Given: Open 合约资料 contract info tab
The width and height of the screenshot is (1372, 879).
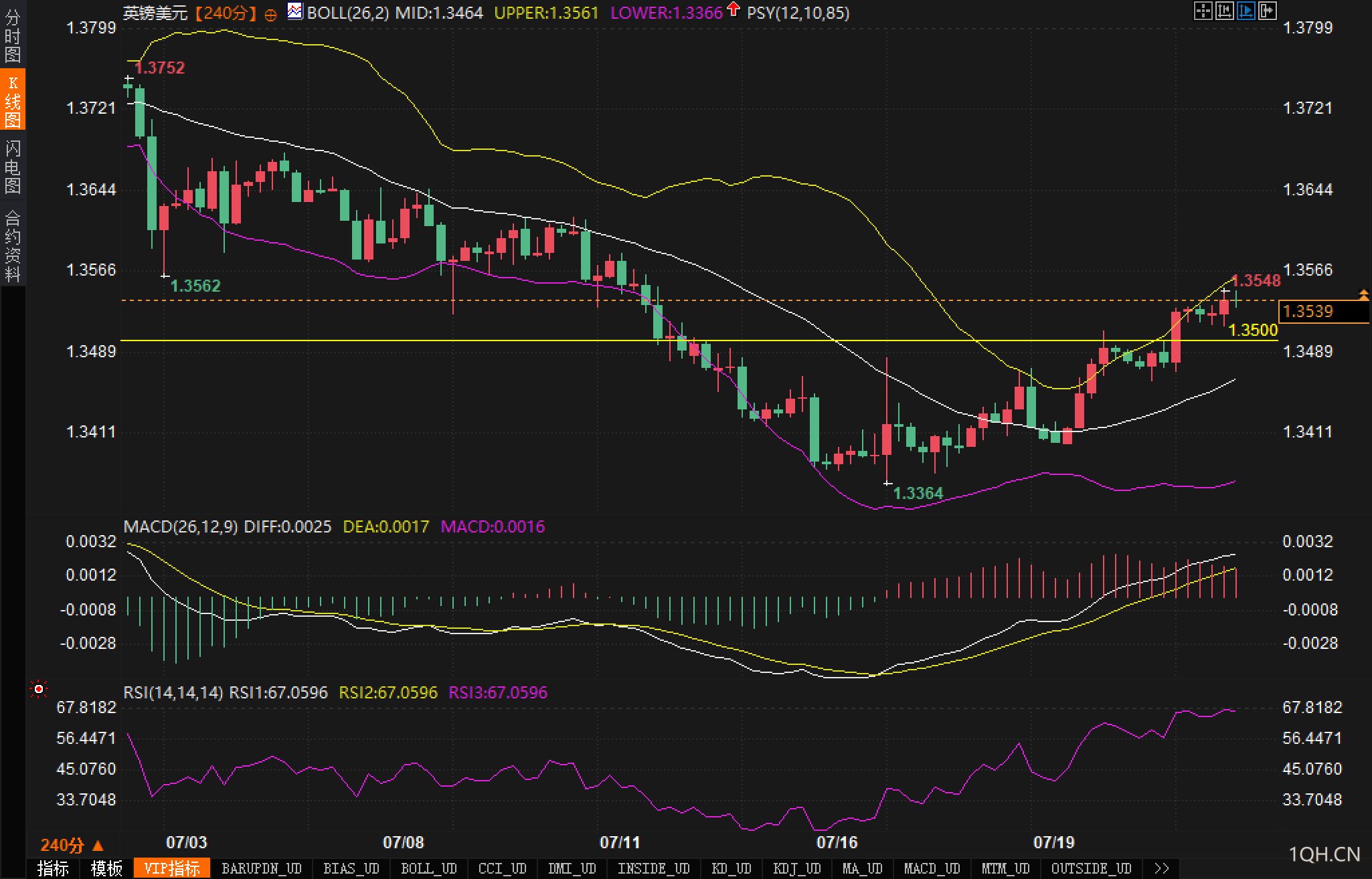Looking at the screenshot, I should coord(13,246).
